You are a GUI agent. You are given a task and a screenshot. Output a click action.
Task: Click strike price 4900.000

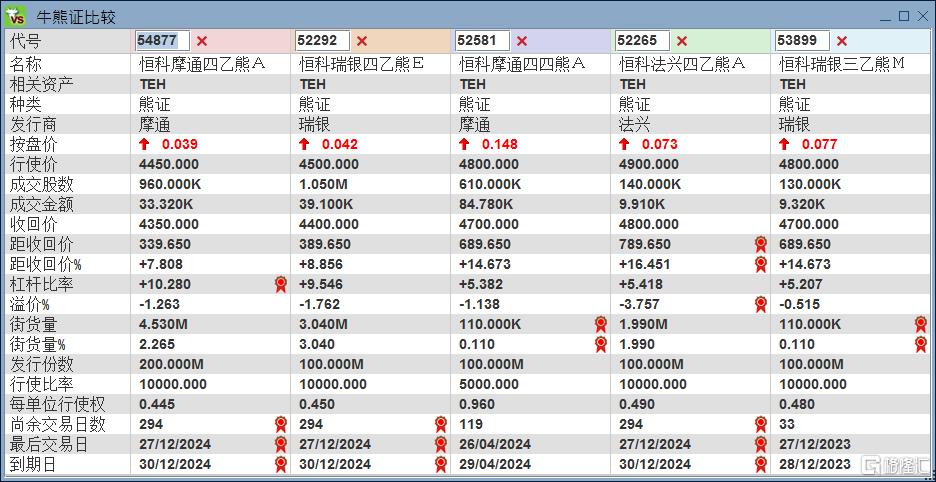(x=649, y=164)
